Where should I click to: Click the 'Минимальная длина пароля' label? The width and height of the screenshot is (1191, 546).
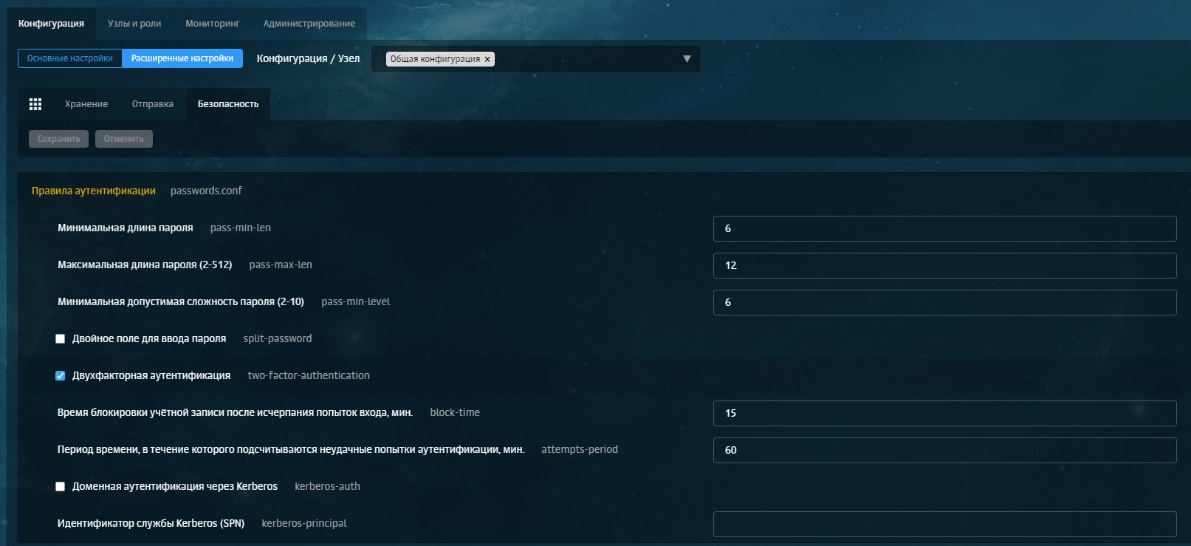pyautogui.click(x=125, y=228)
